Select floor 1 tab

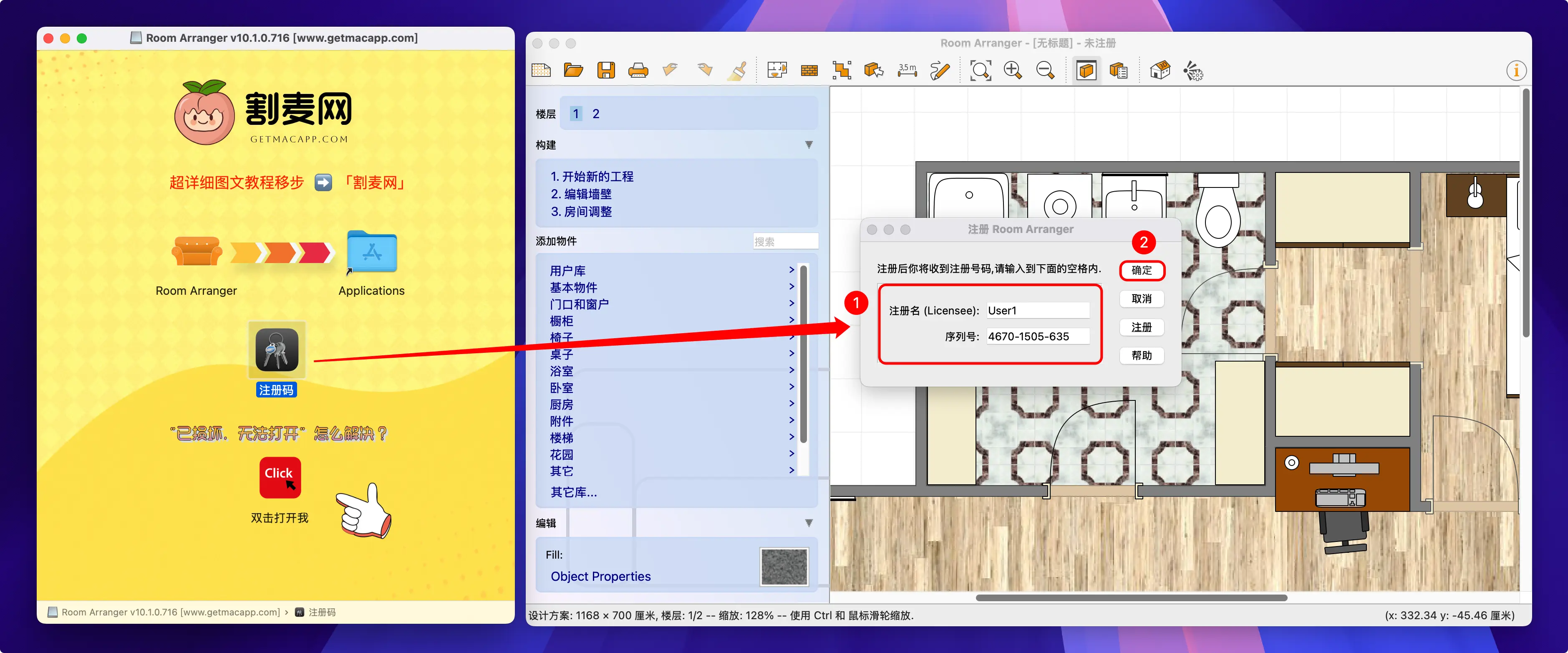click(576, 114)
